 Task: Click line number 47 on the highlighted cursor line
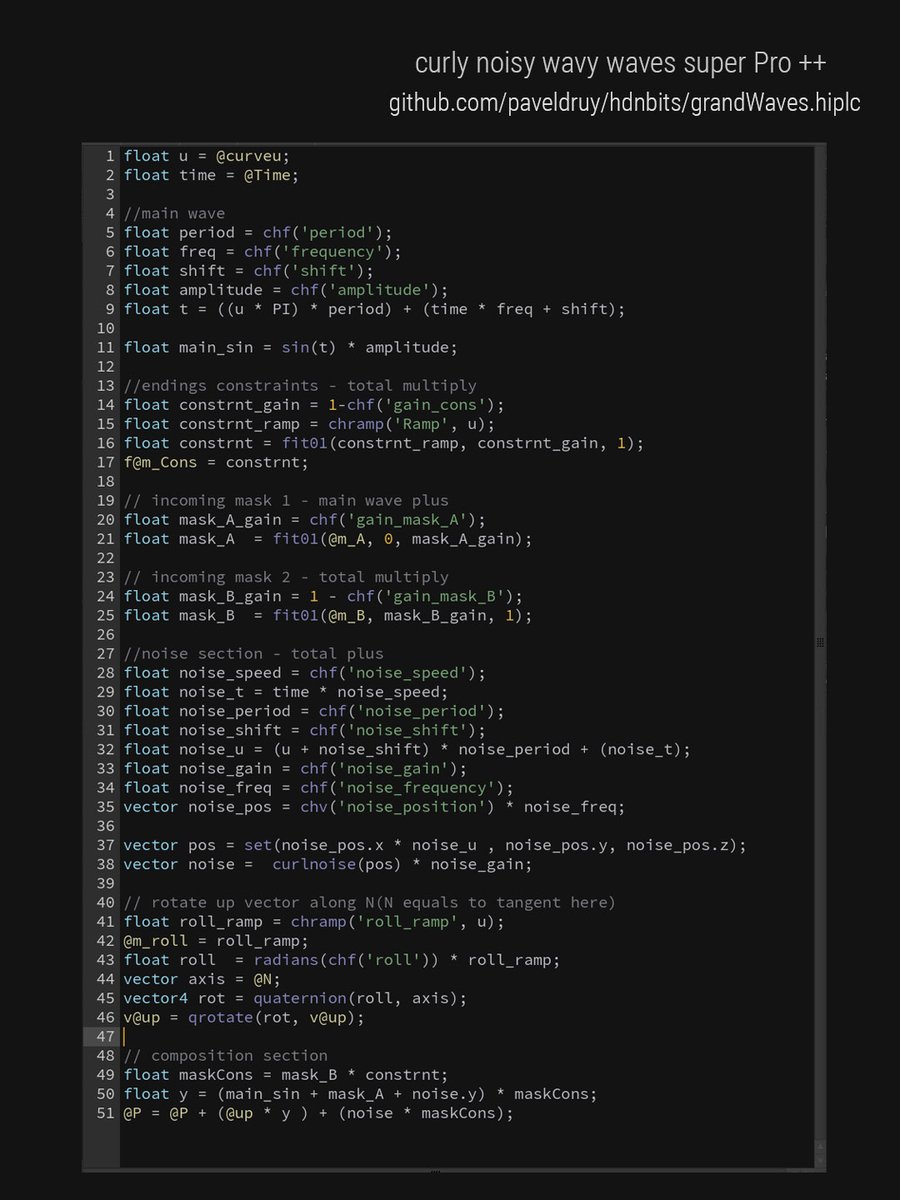tap(105, 1036)
